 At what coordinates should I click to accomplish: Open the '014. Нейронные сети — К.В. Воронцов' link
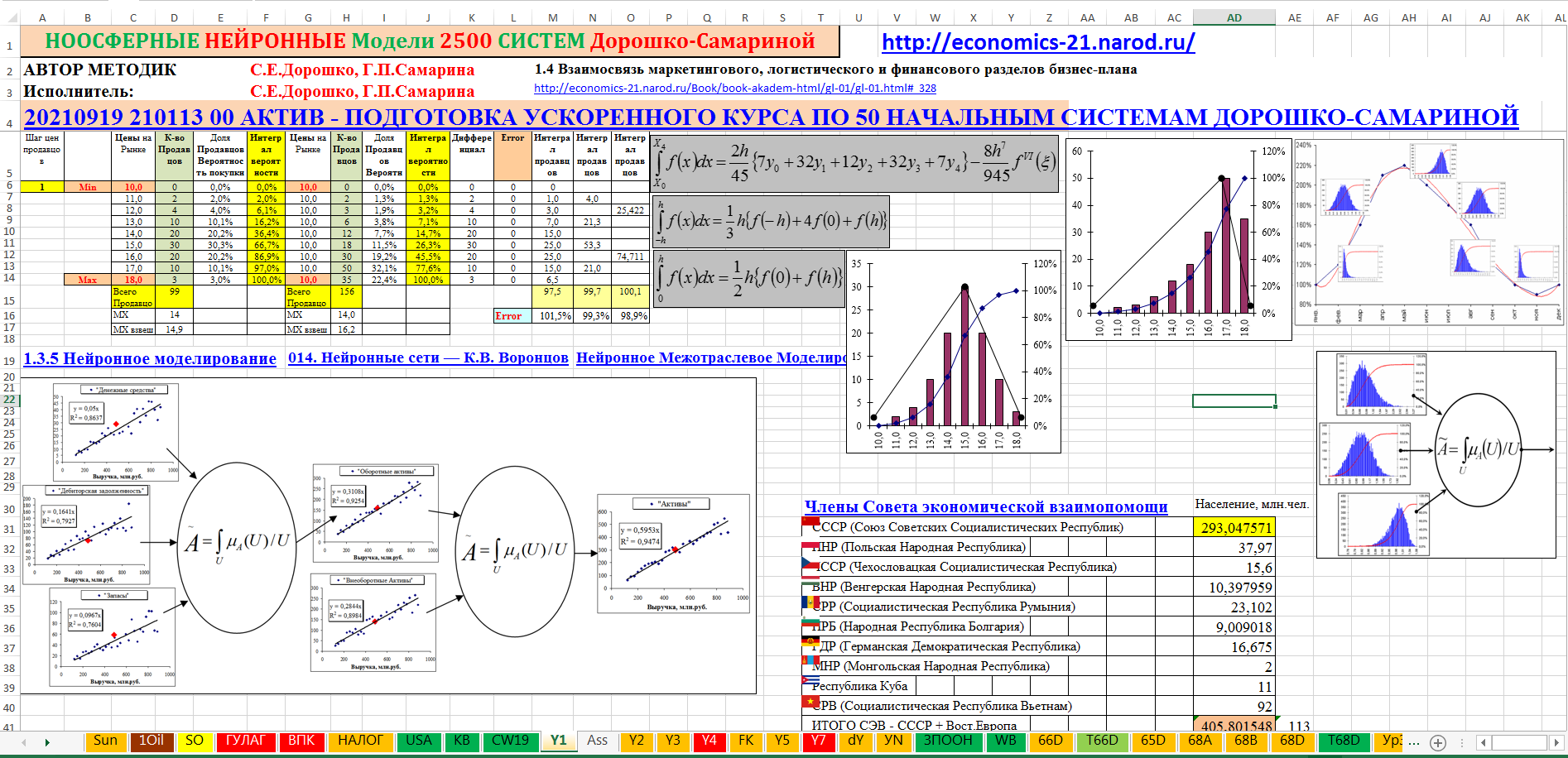pos(428,358)
